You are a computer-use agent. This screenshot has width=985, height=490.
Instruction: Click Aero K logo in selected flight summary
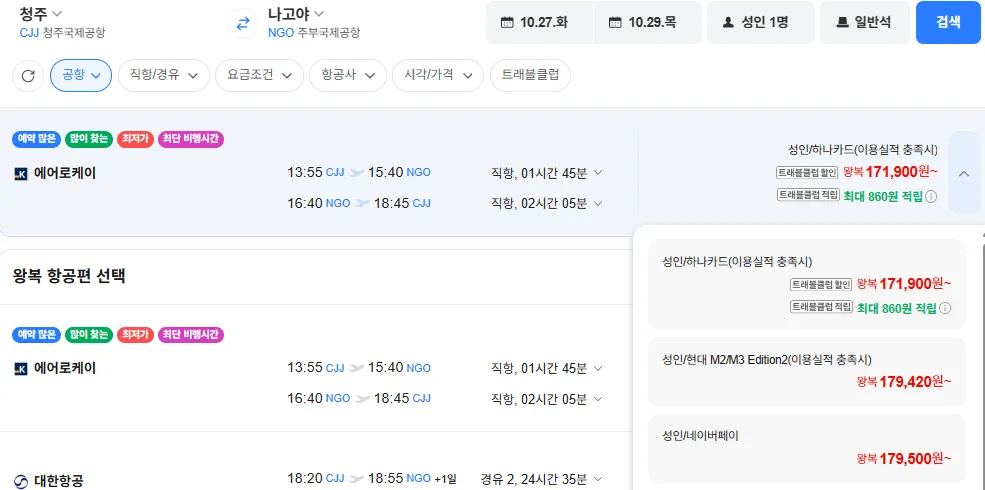(x=20, y=175)
